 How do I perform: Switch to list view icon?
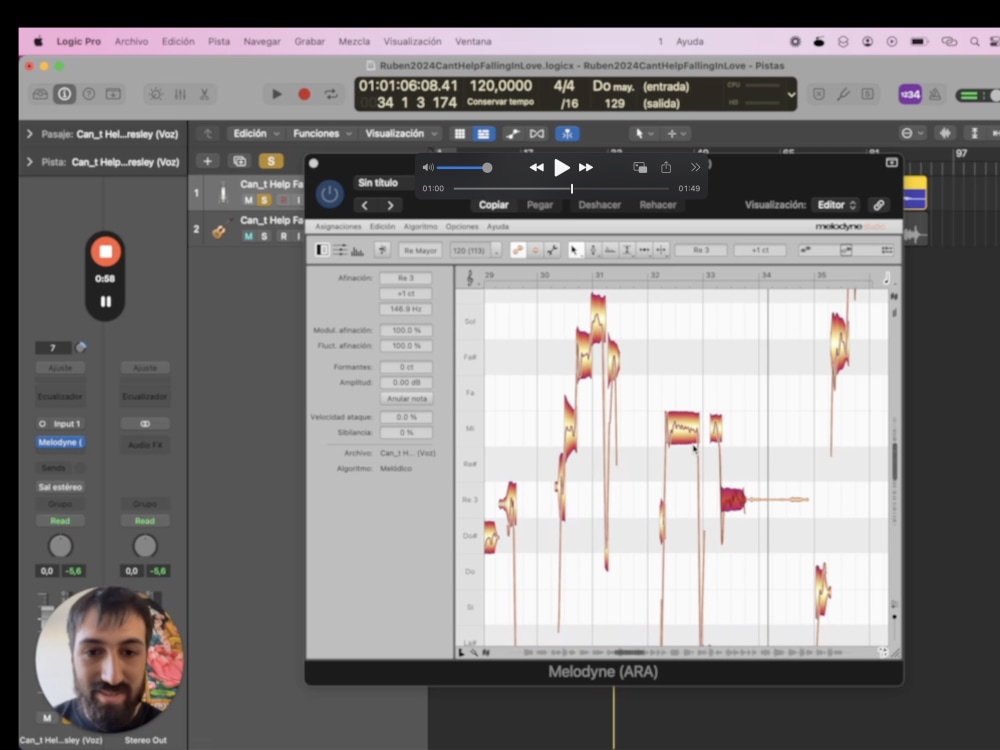coord(483,133)
